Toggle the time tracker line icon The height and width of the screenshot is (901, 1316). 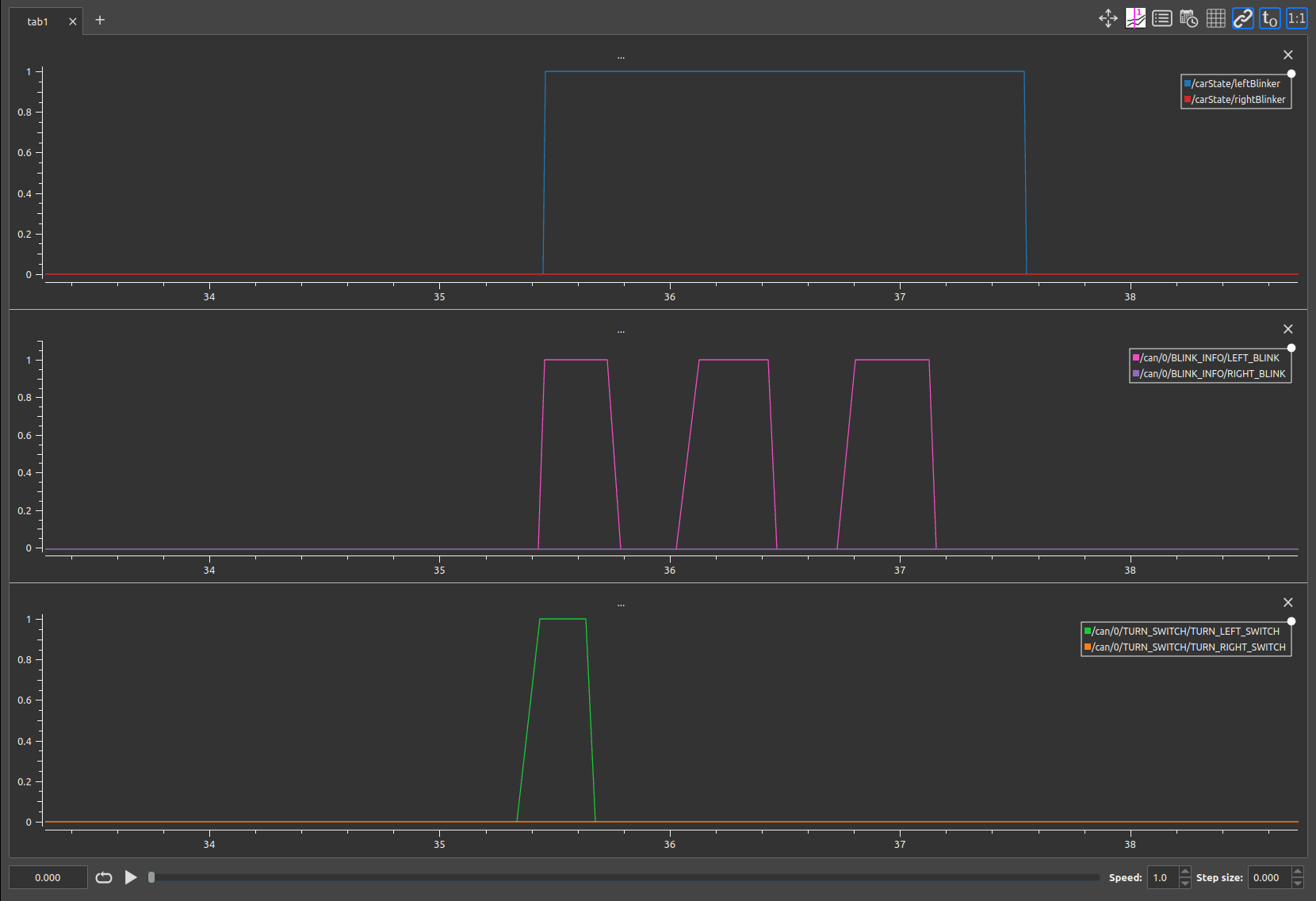click(1135, 18)
